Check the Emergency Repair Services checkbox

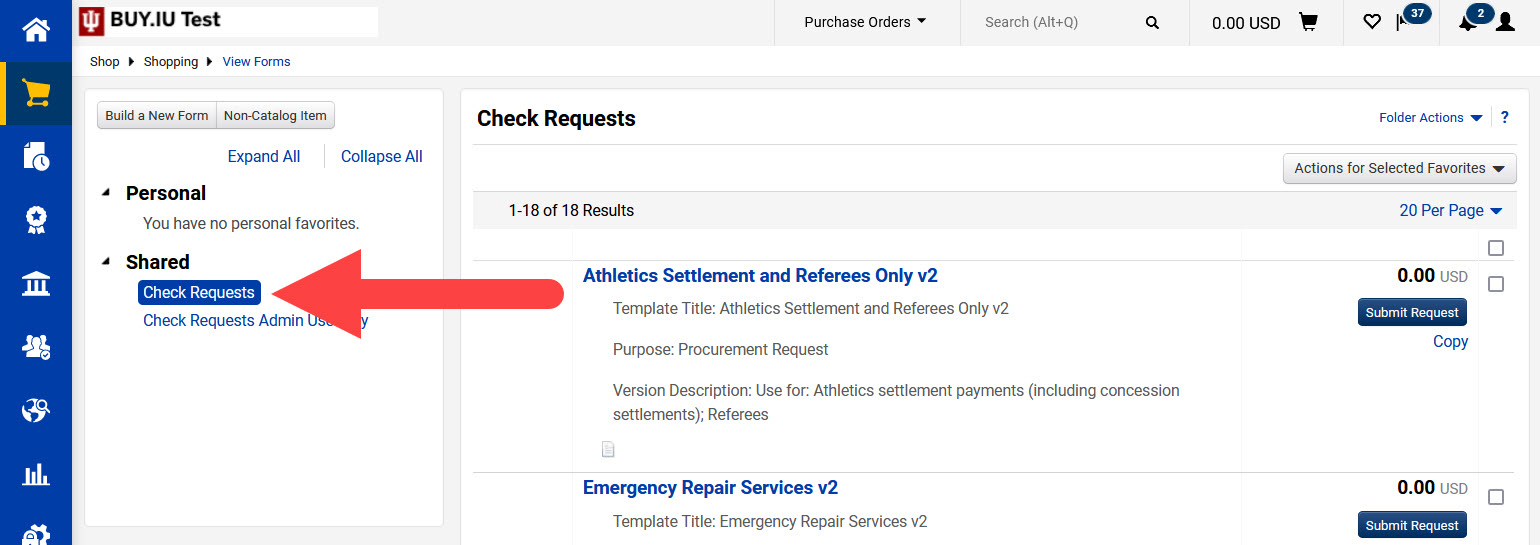pos(1496,497)
